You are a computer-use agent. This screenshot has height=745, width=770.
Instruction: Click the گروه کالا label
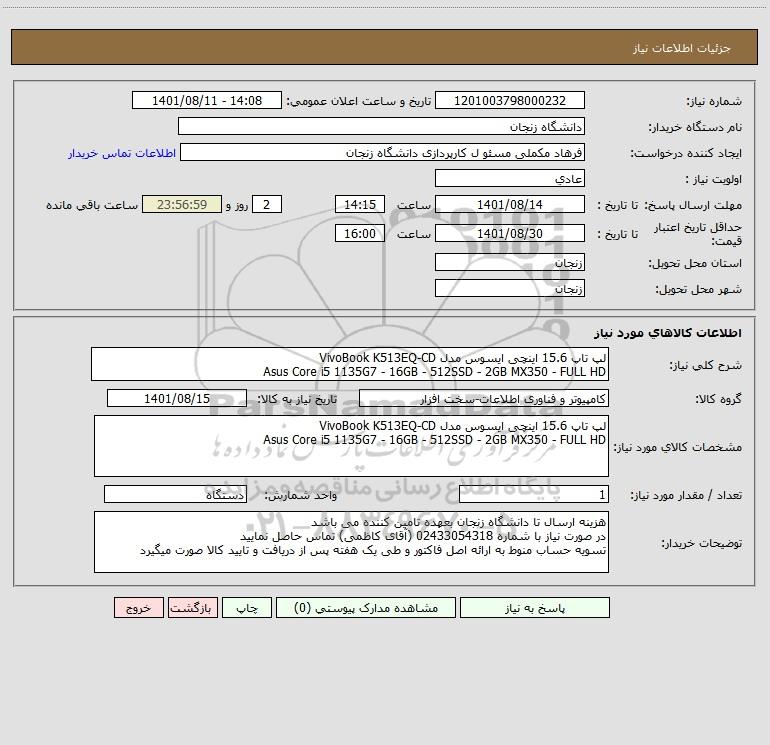tap(718, 399)
